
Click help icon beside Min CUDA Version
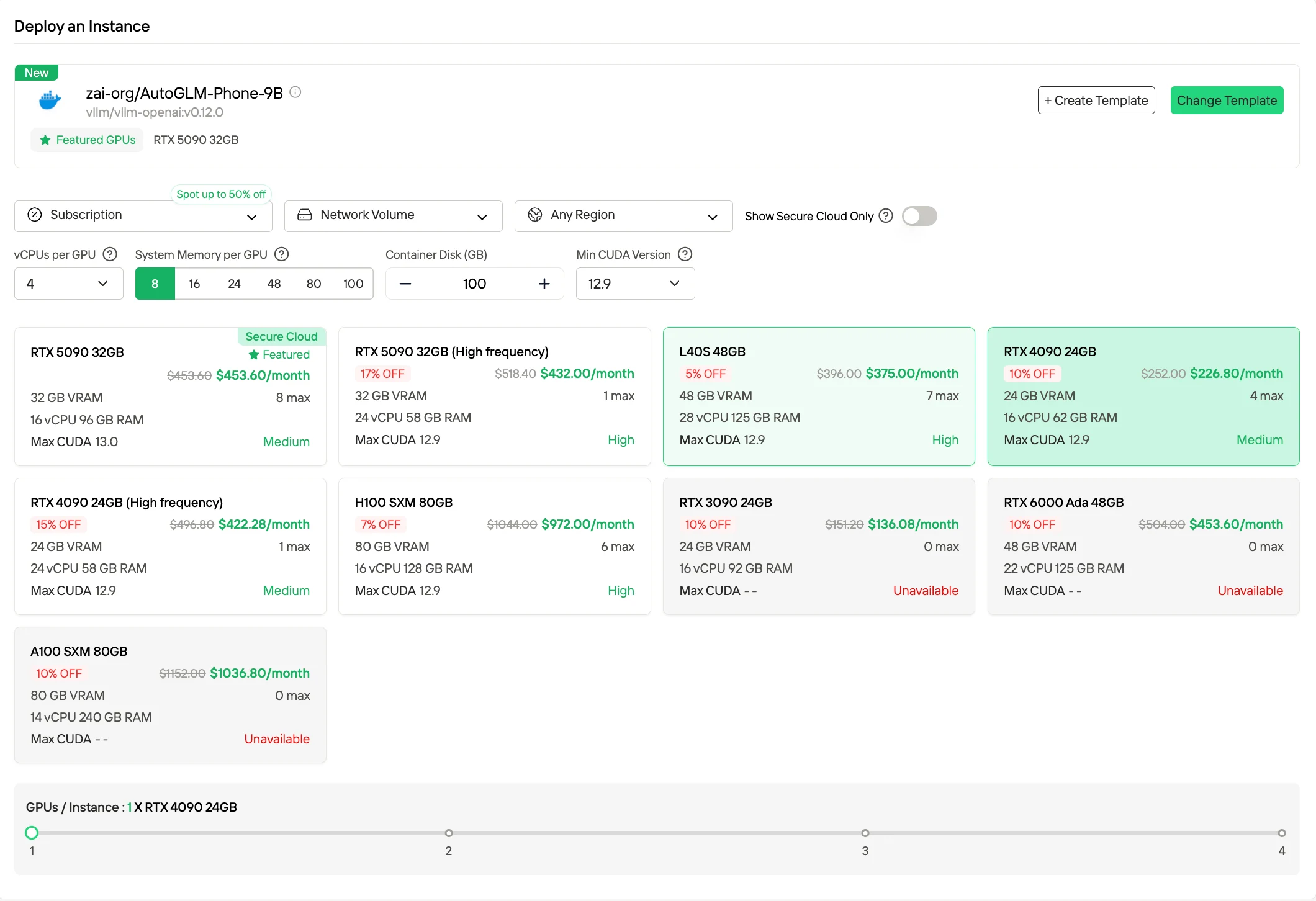(685, 254)
